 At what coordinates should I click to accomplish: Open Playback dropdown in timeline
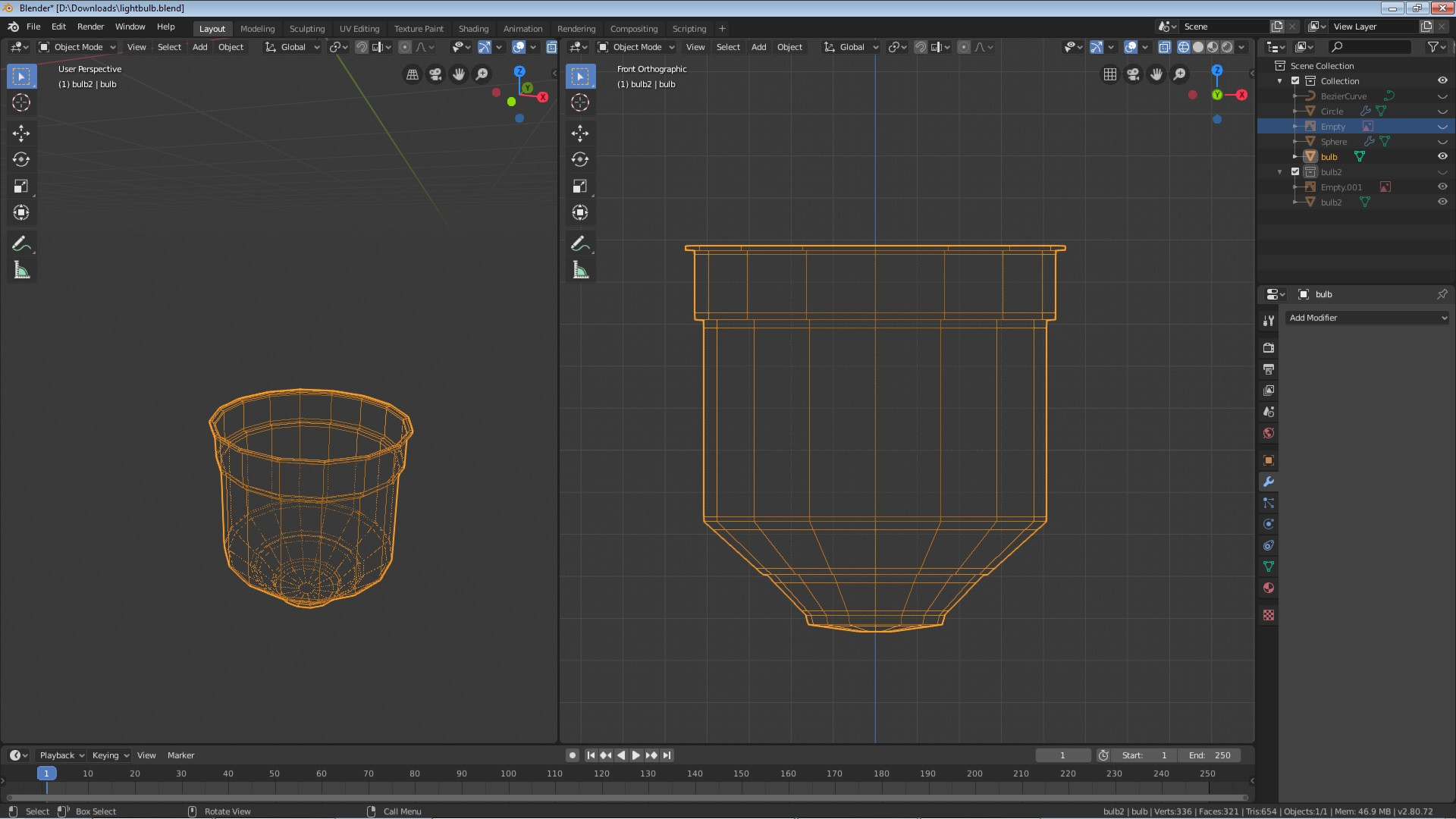(x=61, y=755)
